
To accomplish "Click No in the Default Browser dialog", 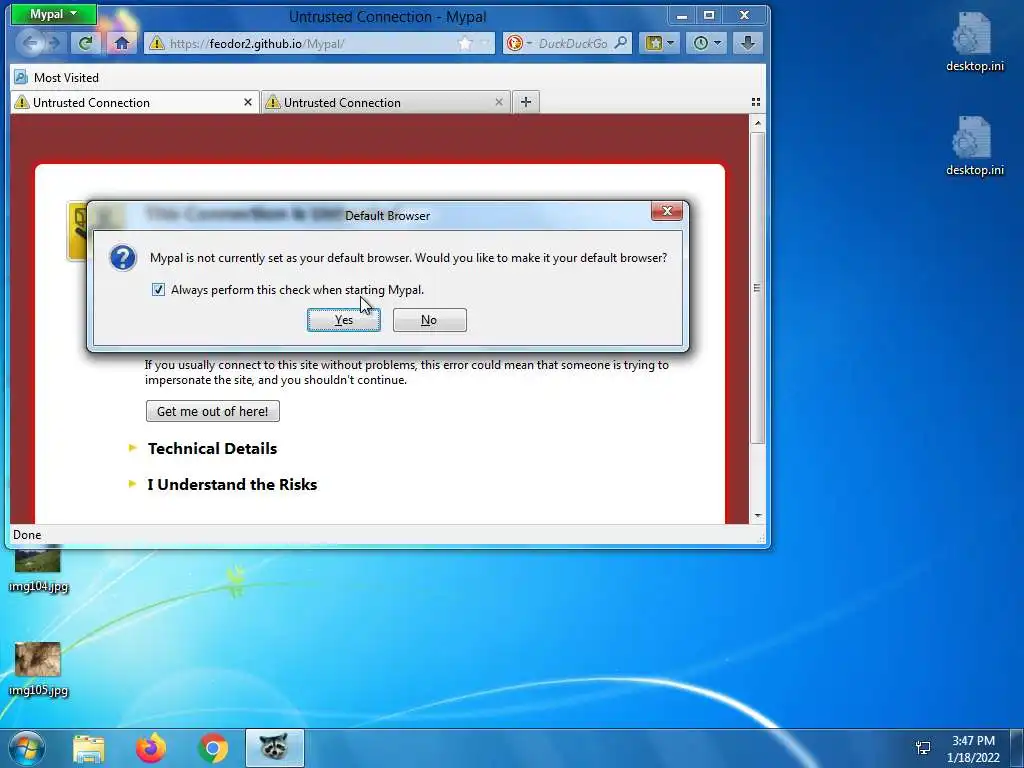I will [429, 320].
